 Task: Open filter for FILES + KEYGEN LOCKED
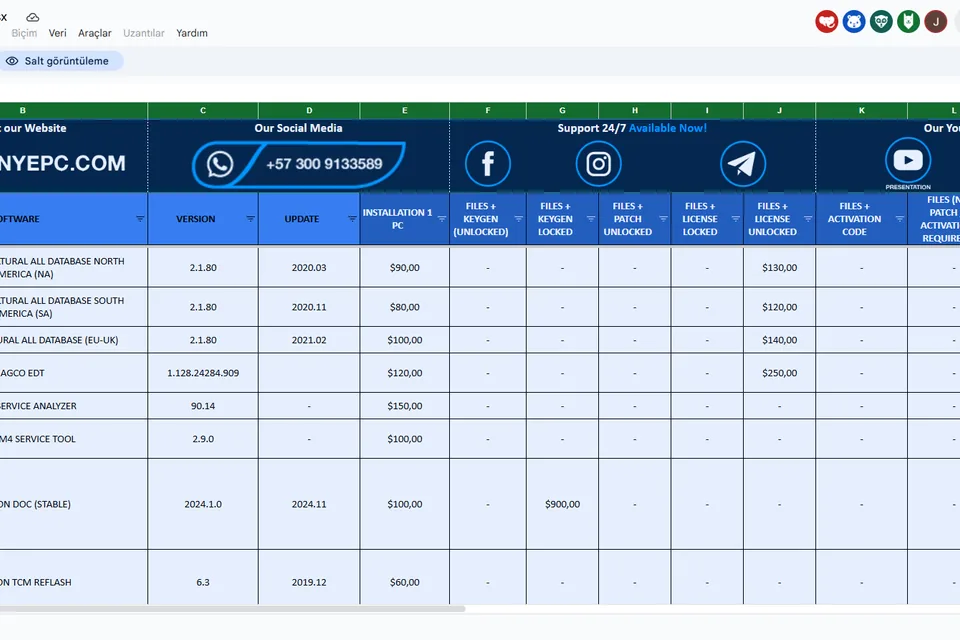(591, 219)
